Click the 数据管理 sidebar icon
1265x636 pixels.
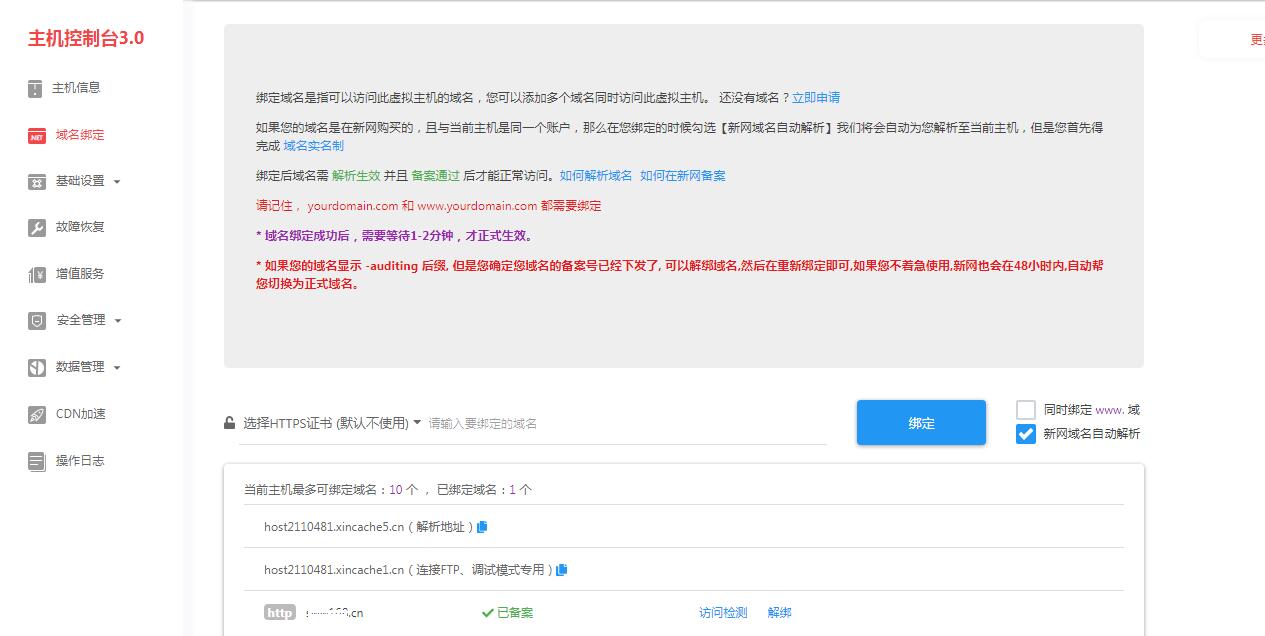tap(36, 367)
